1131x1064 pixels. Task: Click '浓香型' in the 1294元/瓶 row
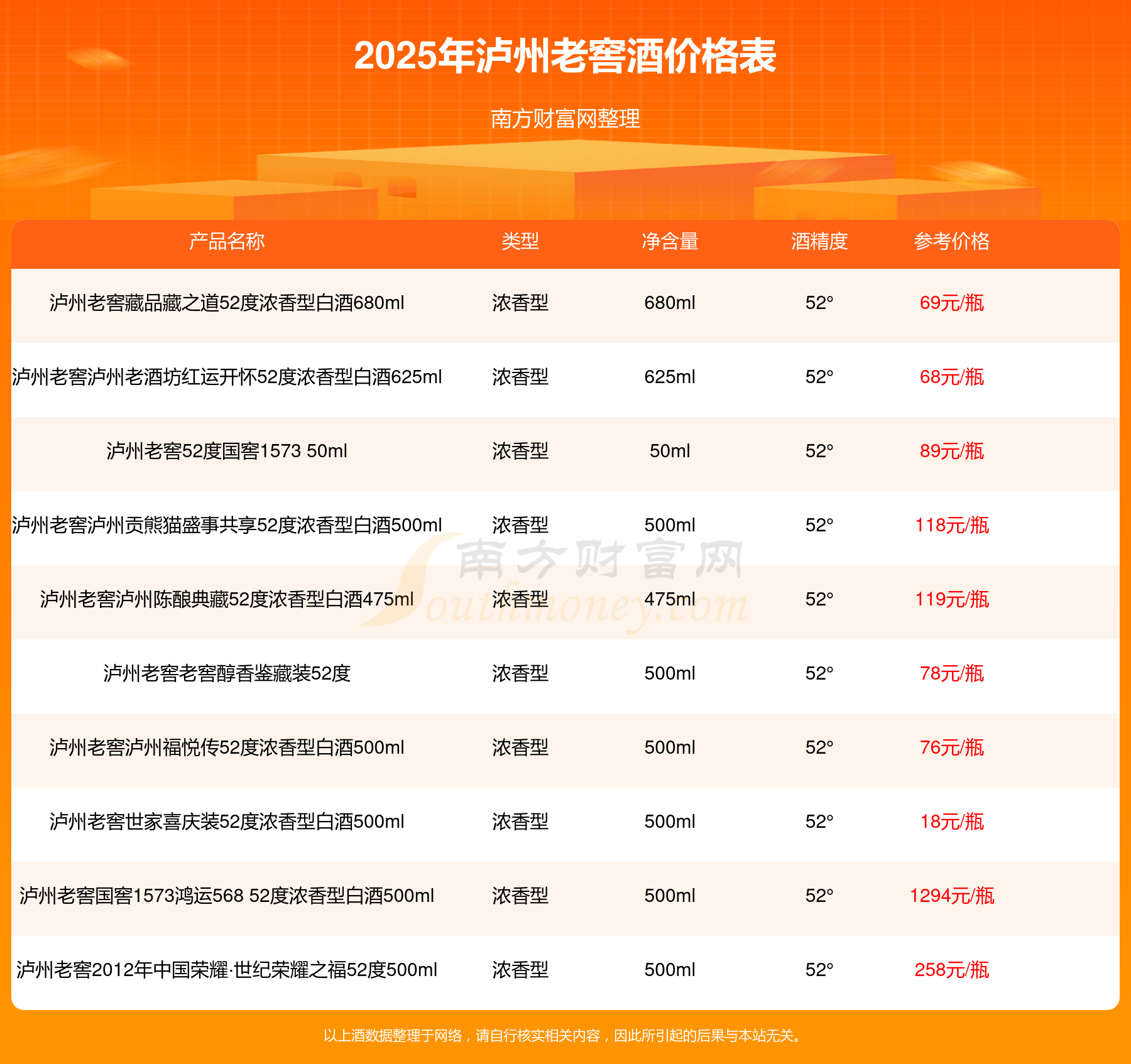pyautogui.click(x=520, y=896)
